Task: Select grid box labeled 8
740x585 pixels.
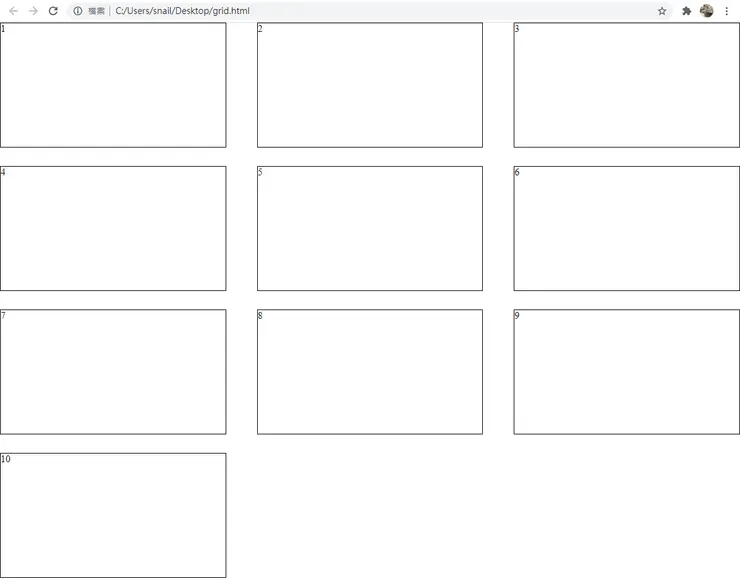Action: pos(370,372)
